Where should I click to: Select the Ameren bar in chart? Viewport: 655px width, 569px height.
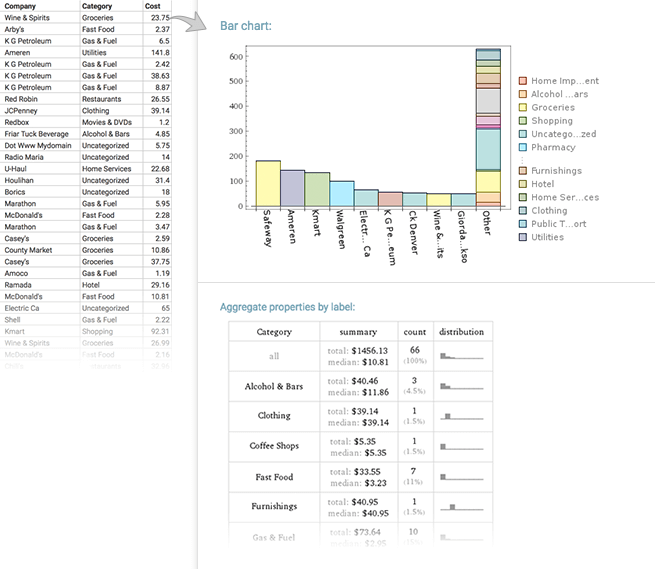pos(292,188)
